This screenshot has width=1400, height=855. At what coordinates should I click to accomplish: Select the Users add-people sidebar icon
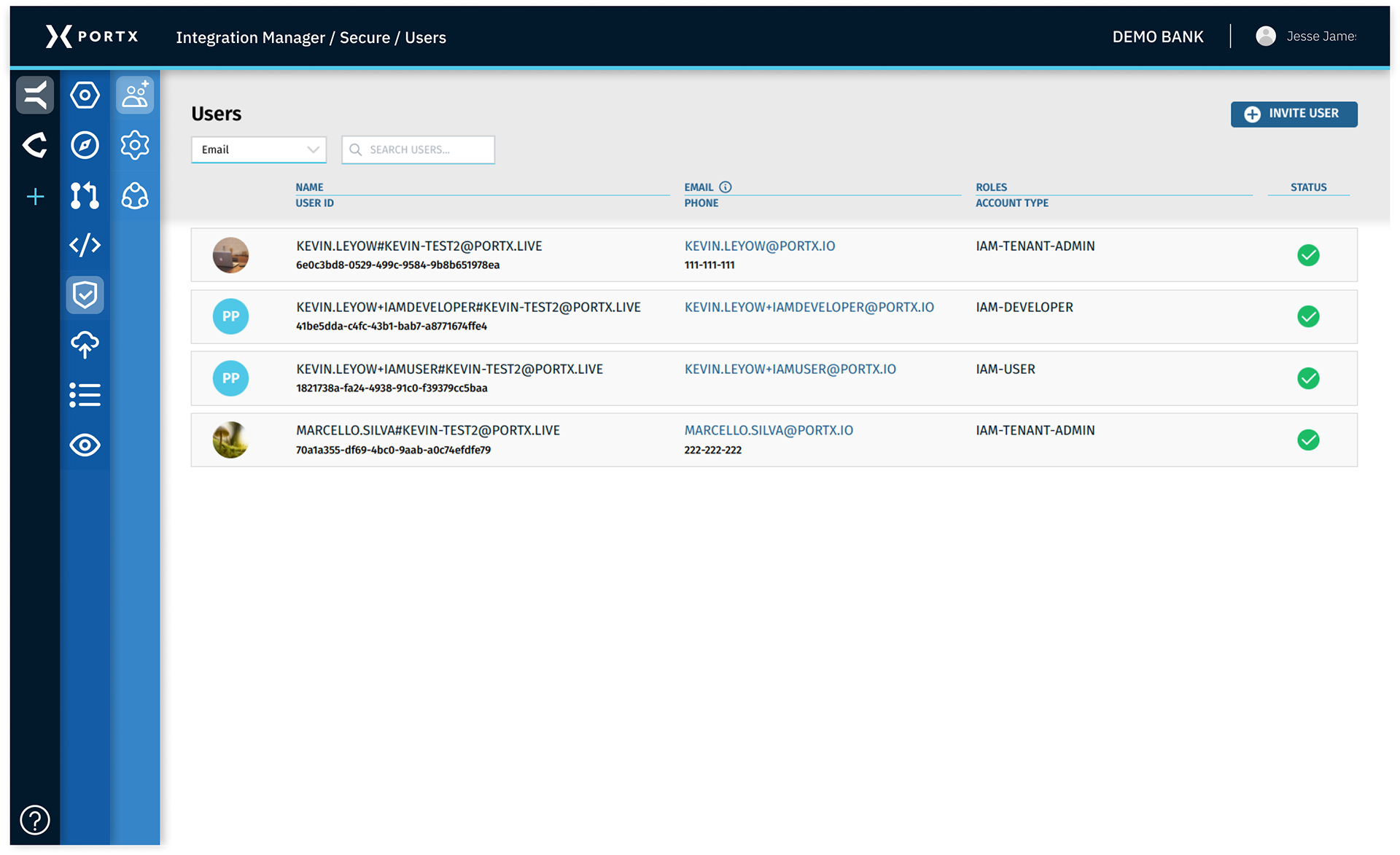[x=135, y=95]
